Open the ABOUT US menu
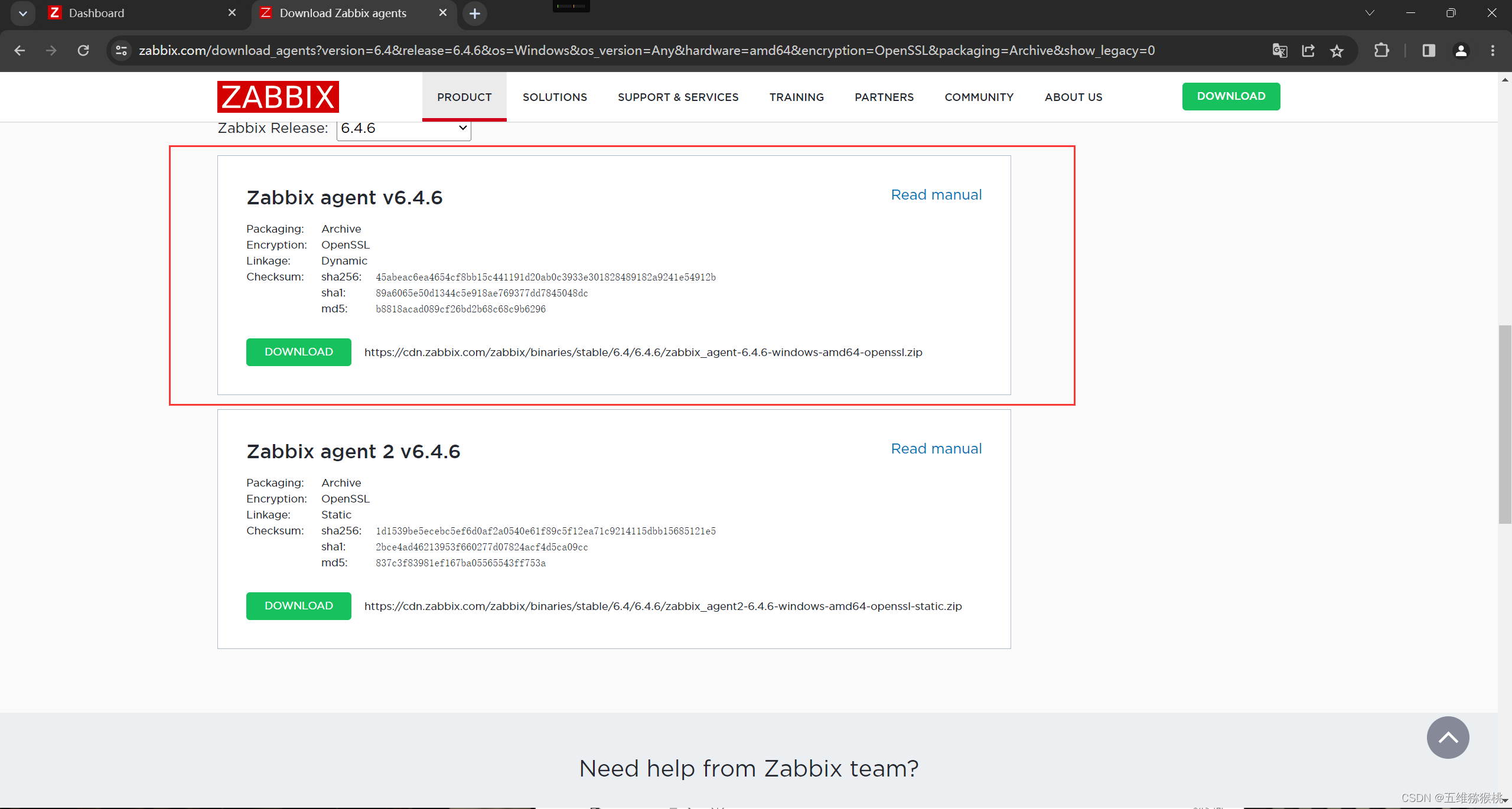 (1073, 97)
